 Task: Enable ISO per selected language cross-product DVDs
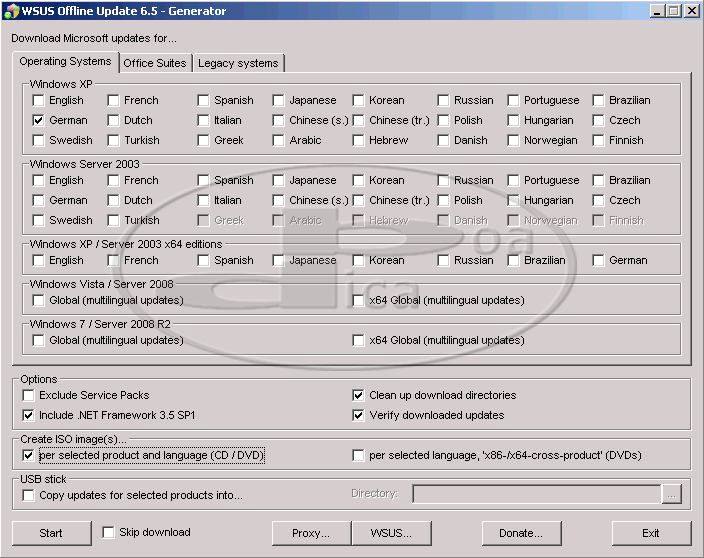click(x=358, y=455)
